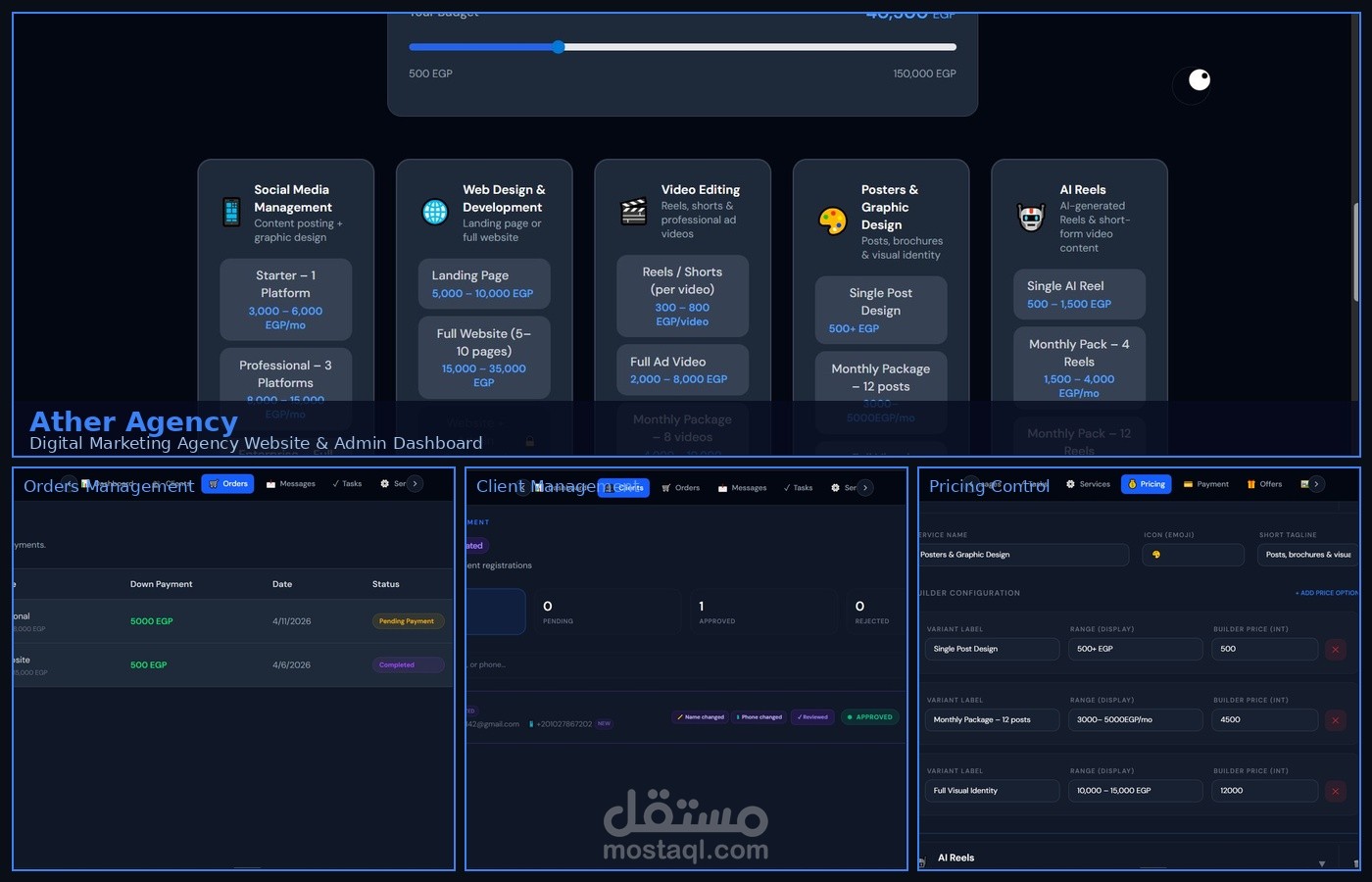
Task: Click the 500 EGP down payment cell
Action: click(149, 664)
